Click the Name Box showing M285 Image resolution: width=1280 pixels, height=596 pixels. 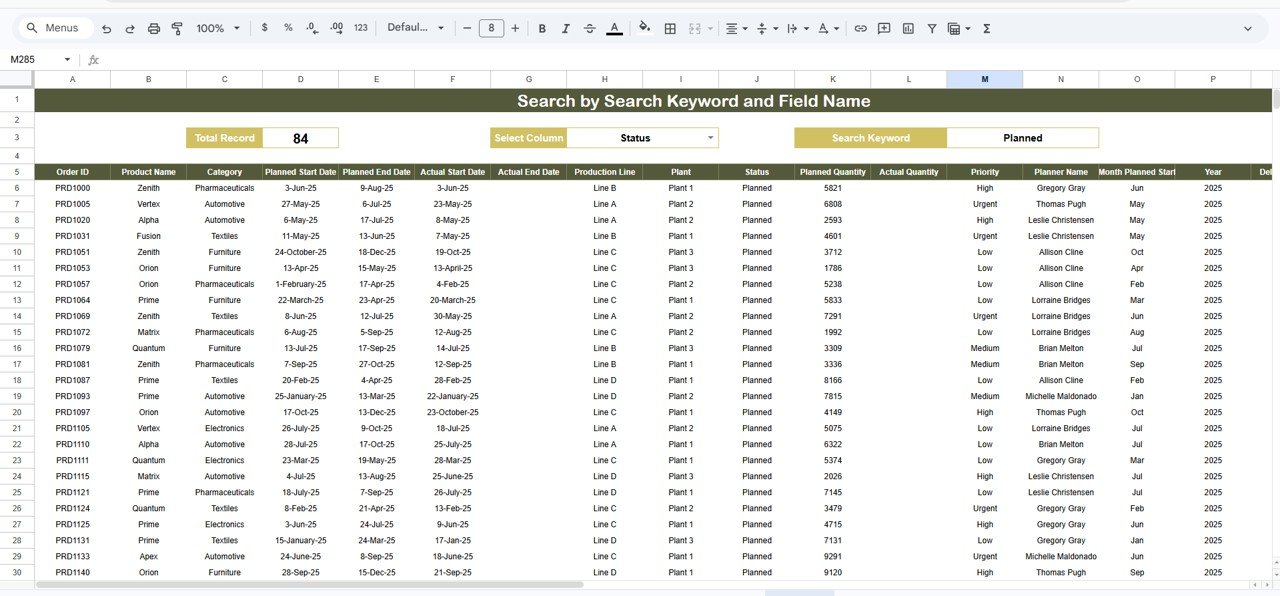tap(30, 60)
